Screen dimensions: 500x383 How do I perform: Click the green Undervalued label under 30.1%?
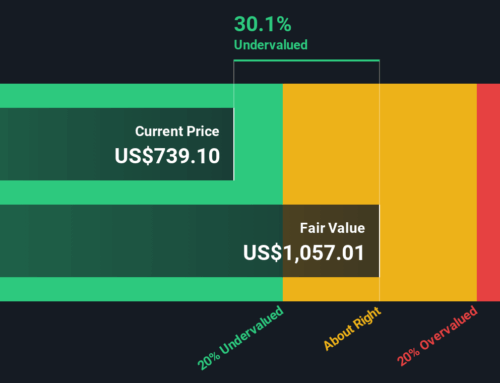click(271, 45)
